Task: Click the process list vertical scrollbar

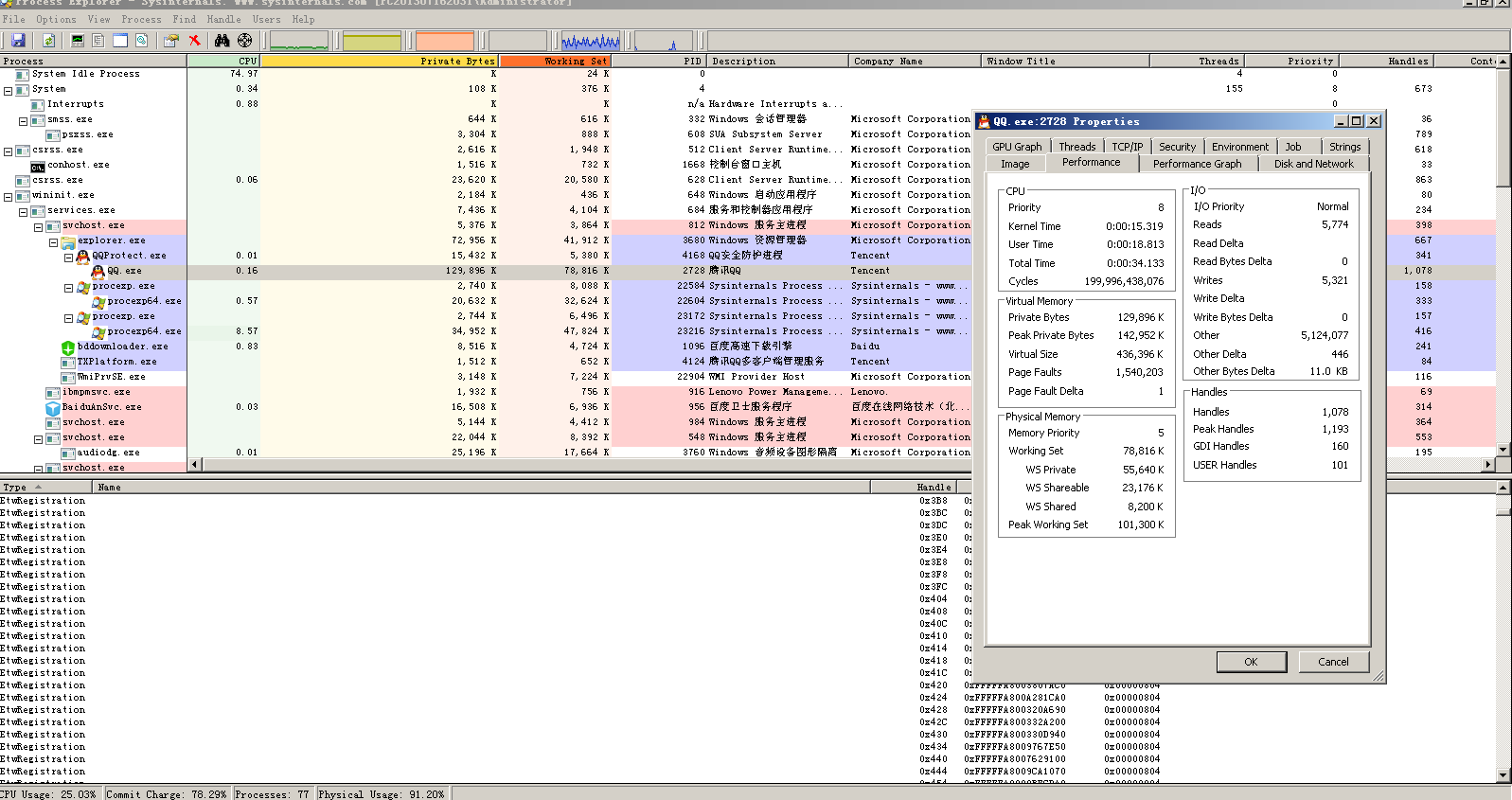Action: [x=1503, y=256]
